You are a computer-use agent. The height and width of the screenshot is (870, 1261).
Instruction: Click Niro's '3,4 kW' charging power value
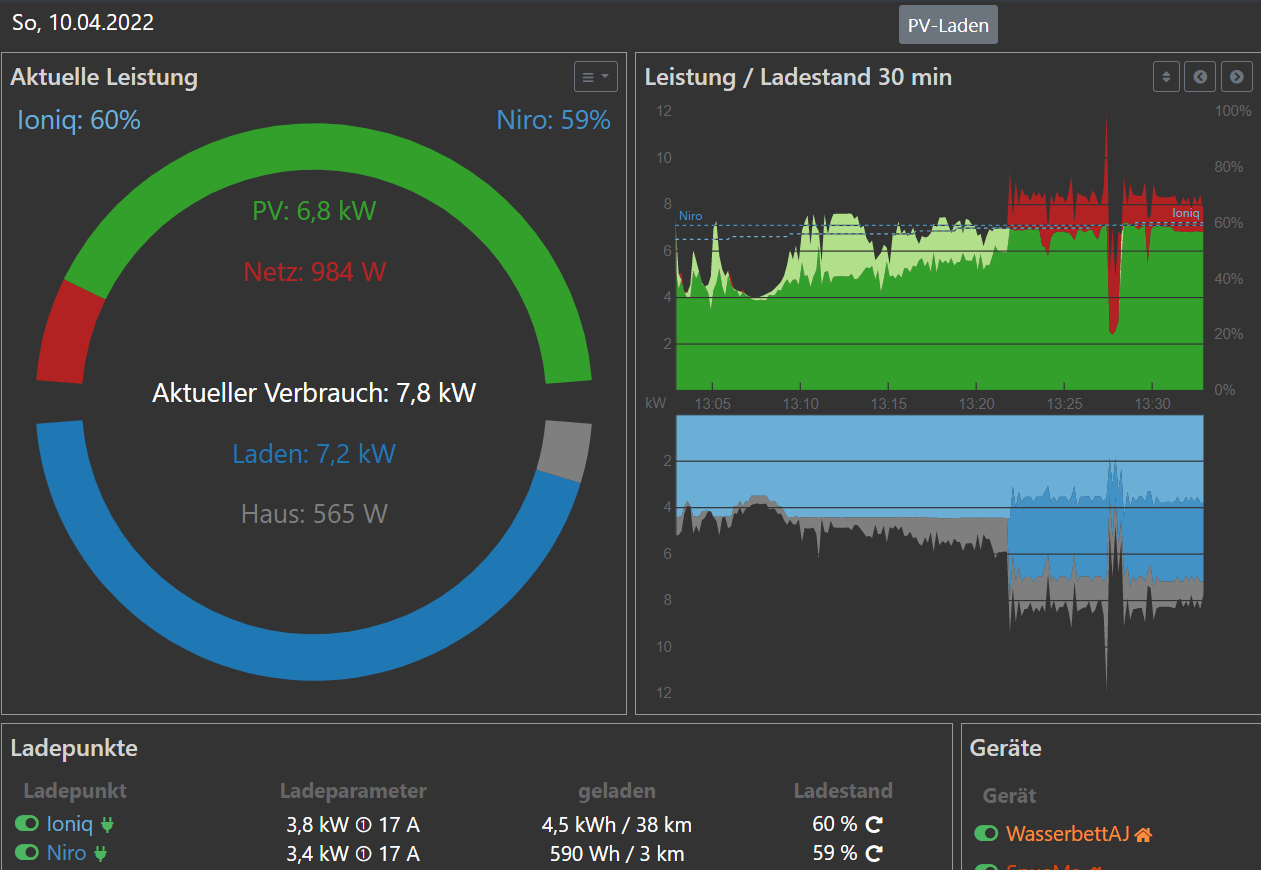click(317, 854)
